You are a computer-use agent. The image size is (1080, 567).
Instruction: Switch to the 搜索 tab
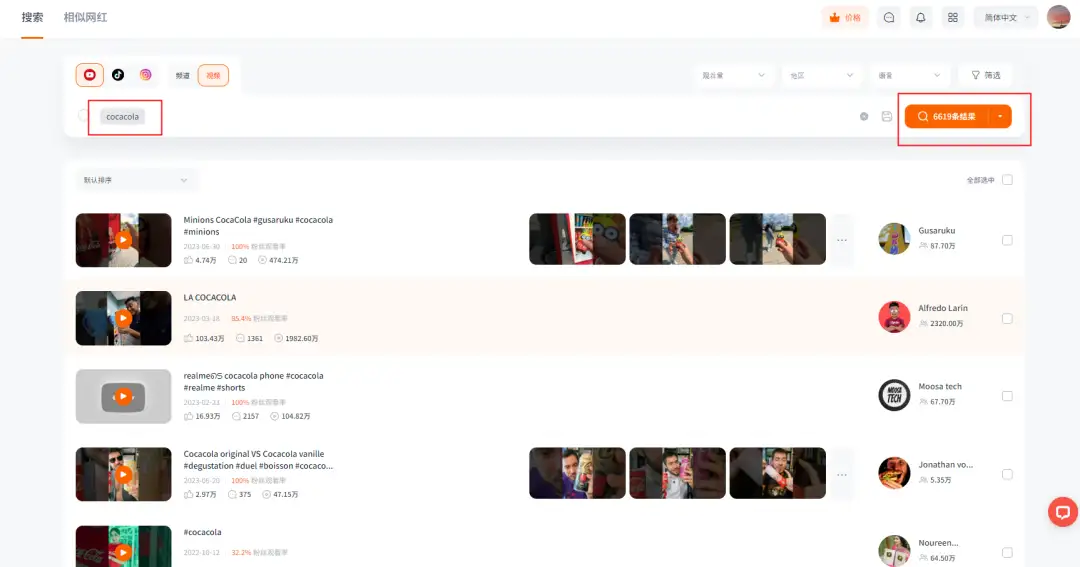(x=32, y=17)
